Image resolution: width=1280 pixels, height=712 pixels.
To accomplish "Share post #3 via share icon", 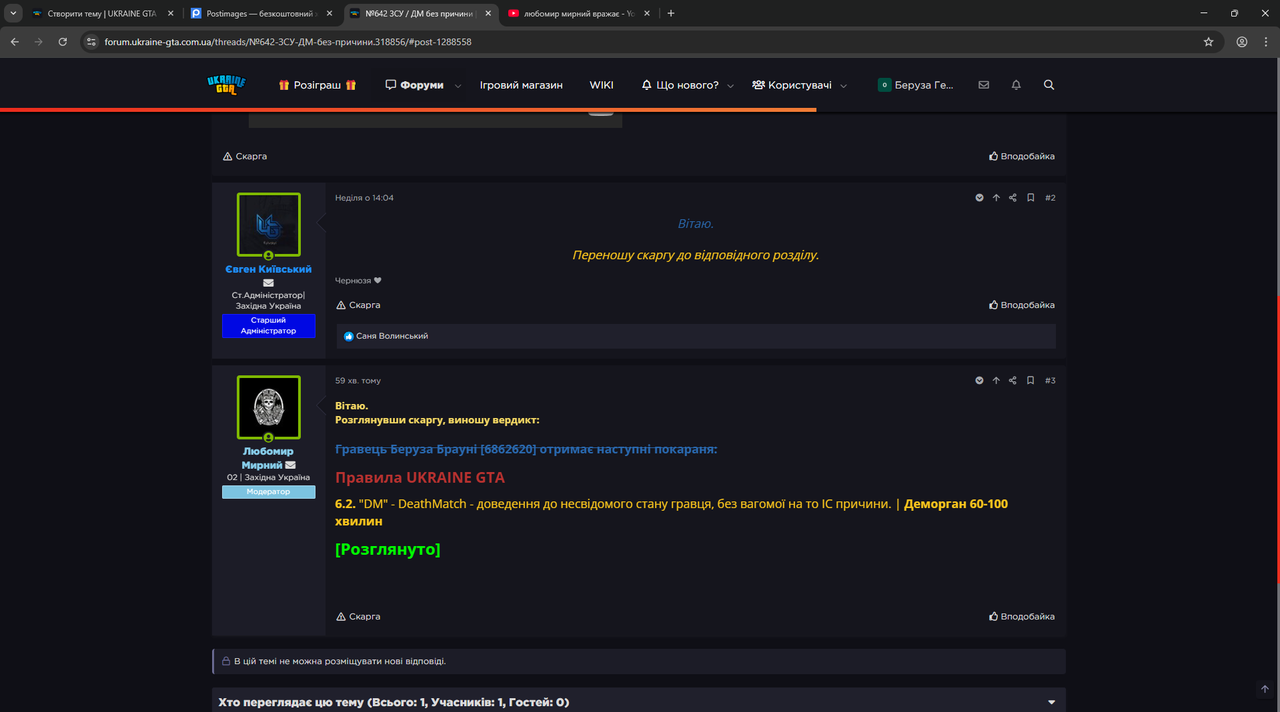I will [1013, 381].
